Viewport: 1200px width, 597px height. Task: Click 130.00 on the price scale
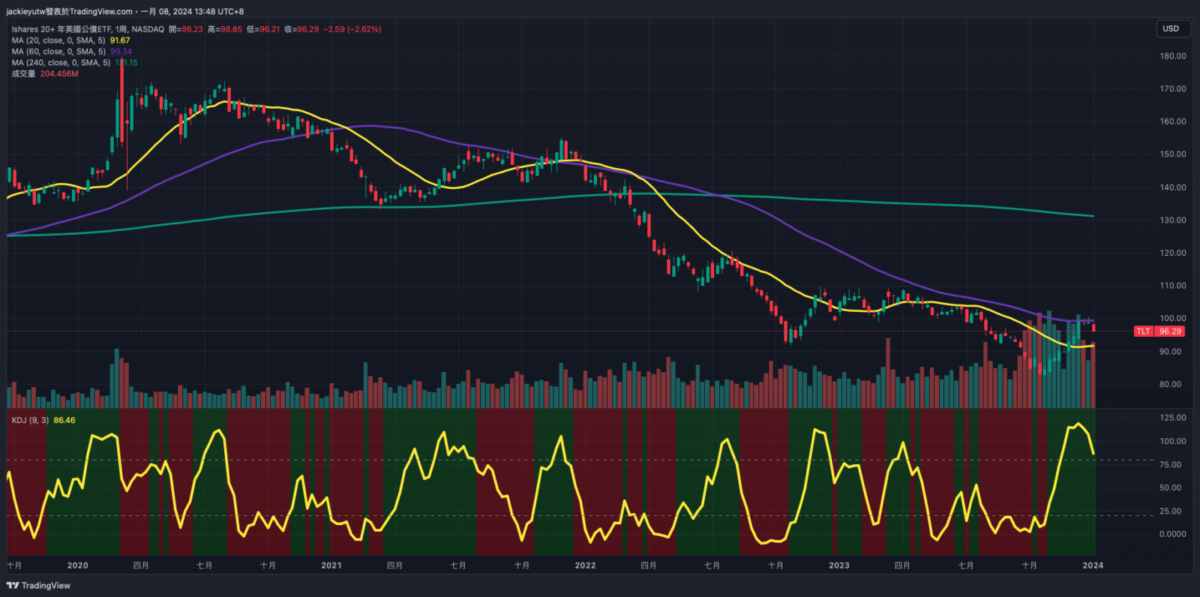pyautogui.click(x=1172, y=220)
